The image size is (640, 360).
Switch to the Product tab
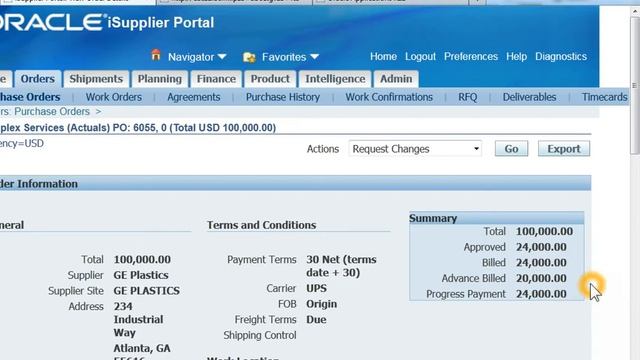pos(270,79)
